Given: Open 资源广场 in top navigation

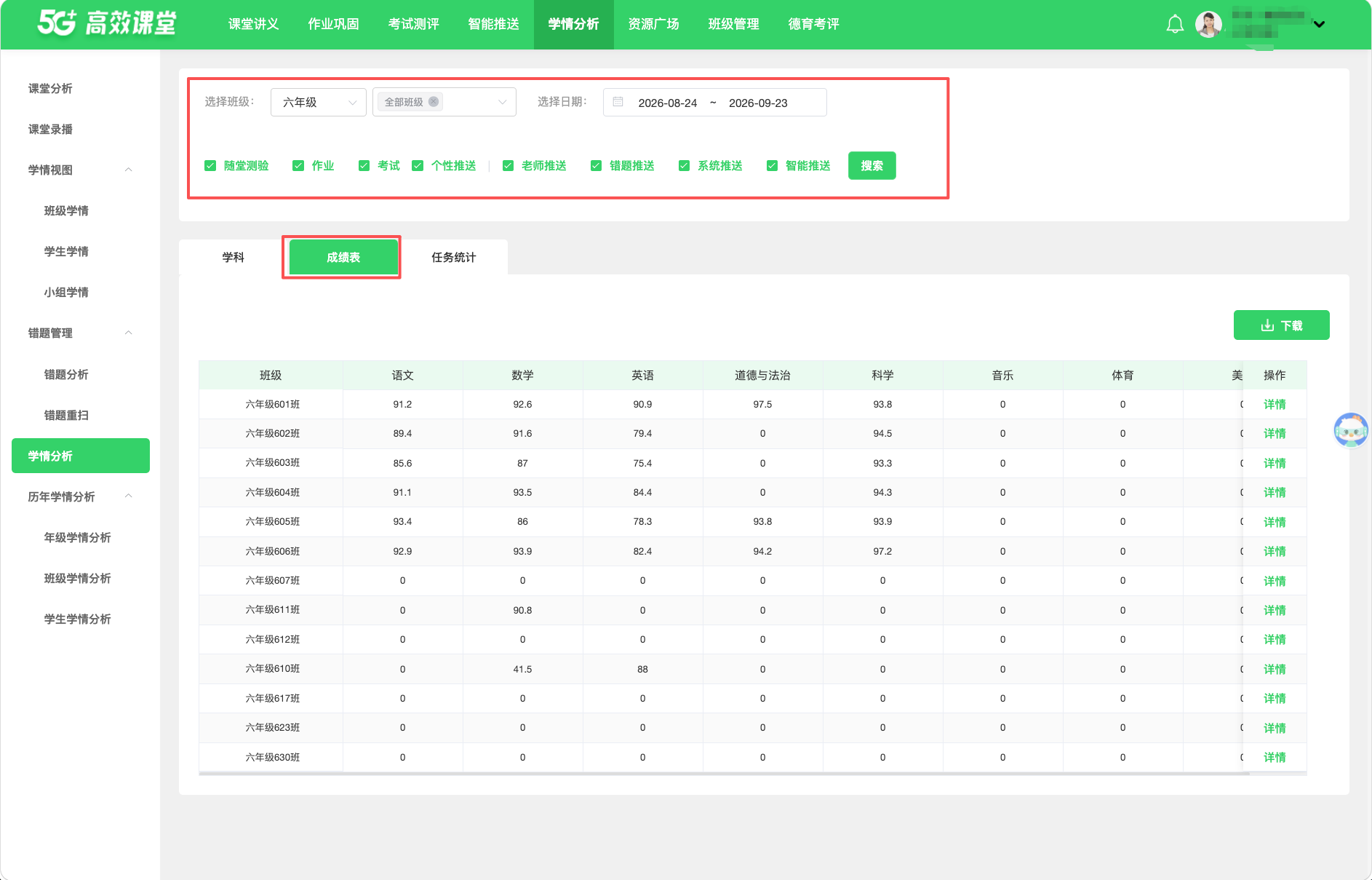Looking at the screenshot, I should (x=653, y=24).
